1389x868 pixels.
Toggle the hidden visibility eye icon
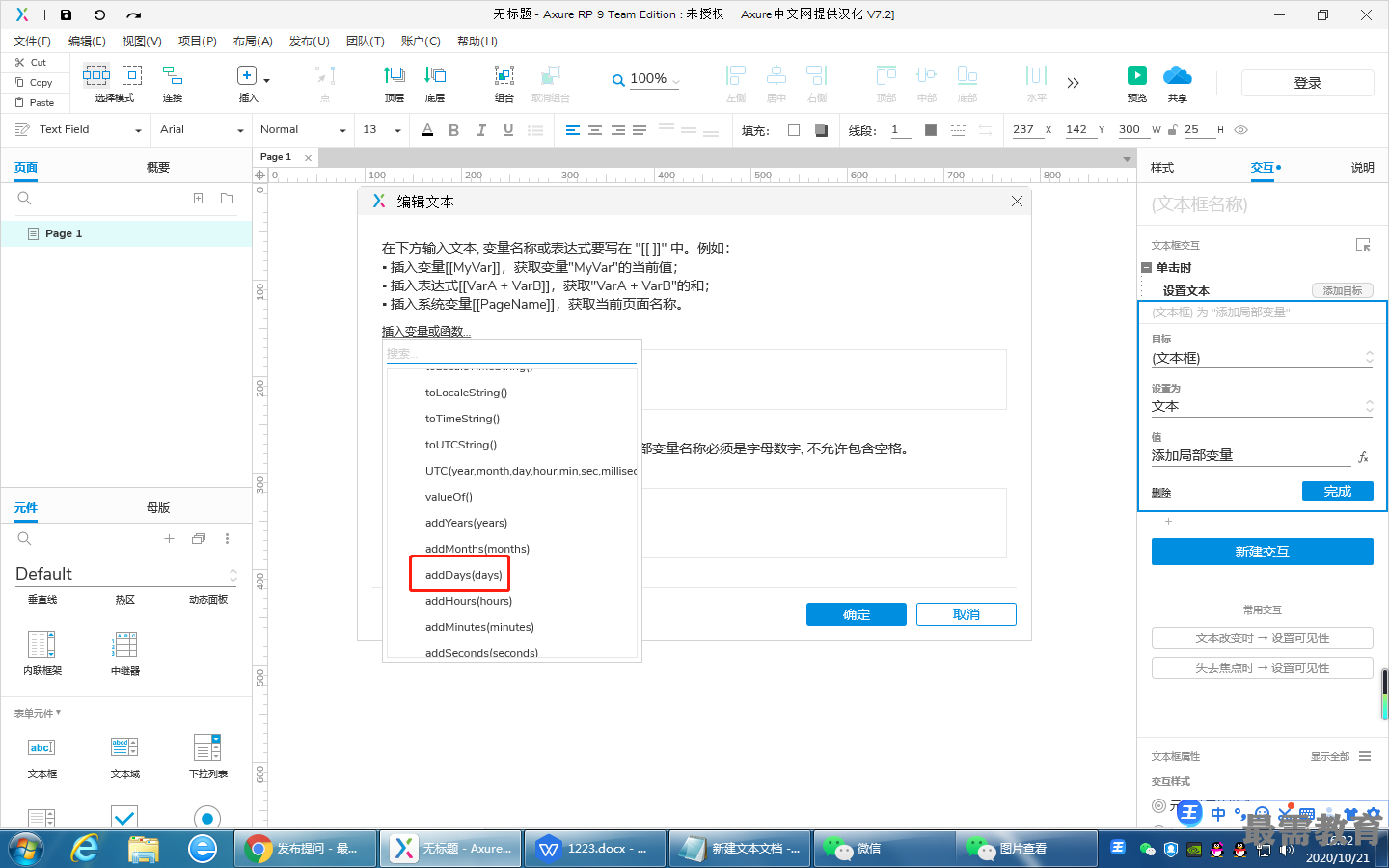(1241, 130)
